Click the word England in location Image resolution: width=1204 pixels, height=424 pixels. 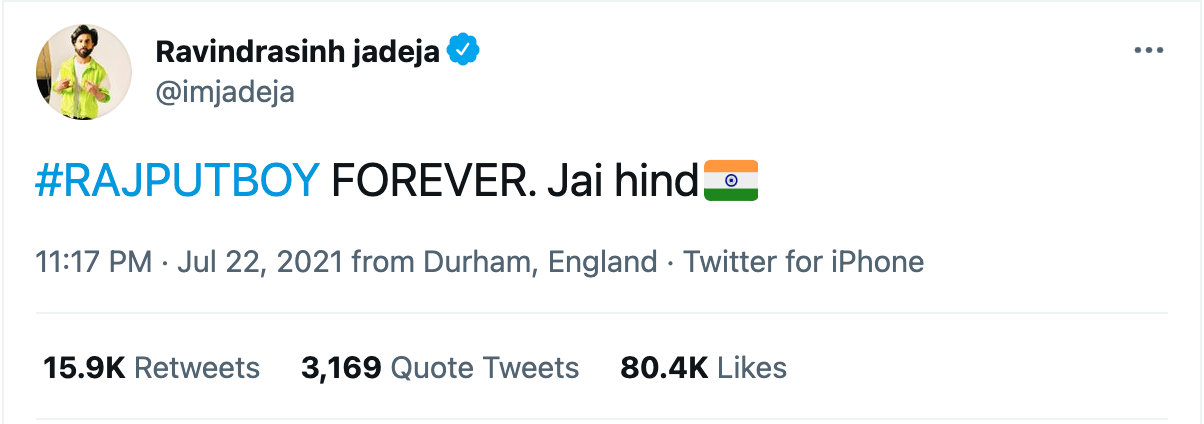point(602,263)
